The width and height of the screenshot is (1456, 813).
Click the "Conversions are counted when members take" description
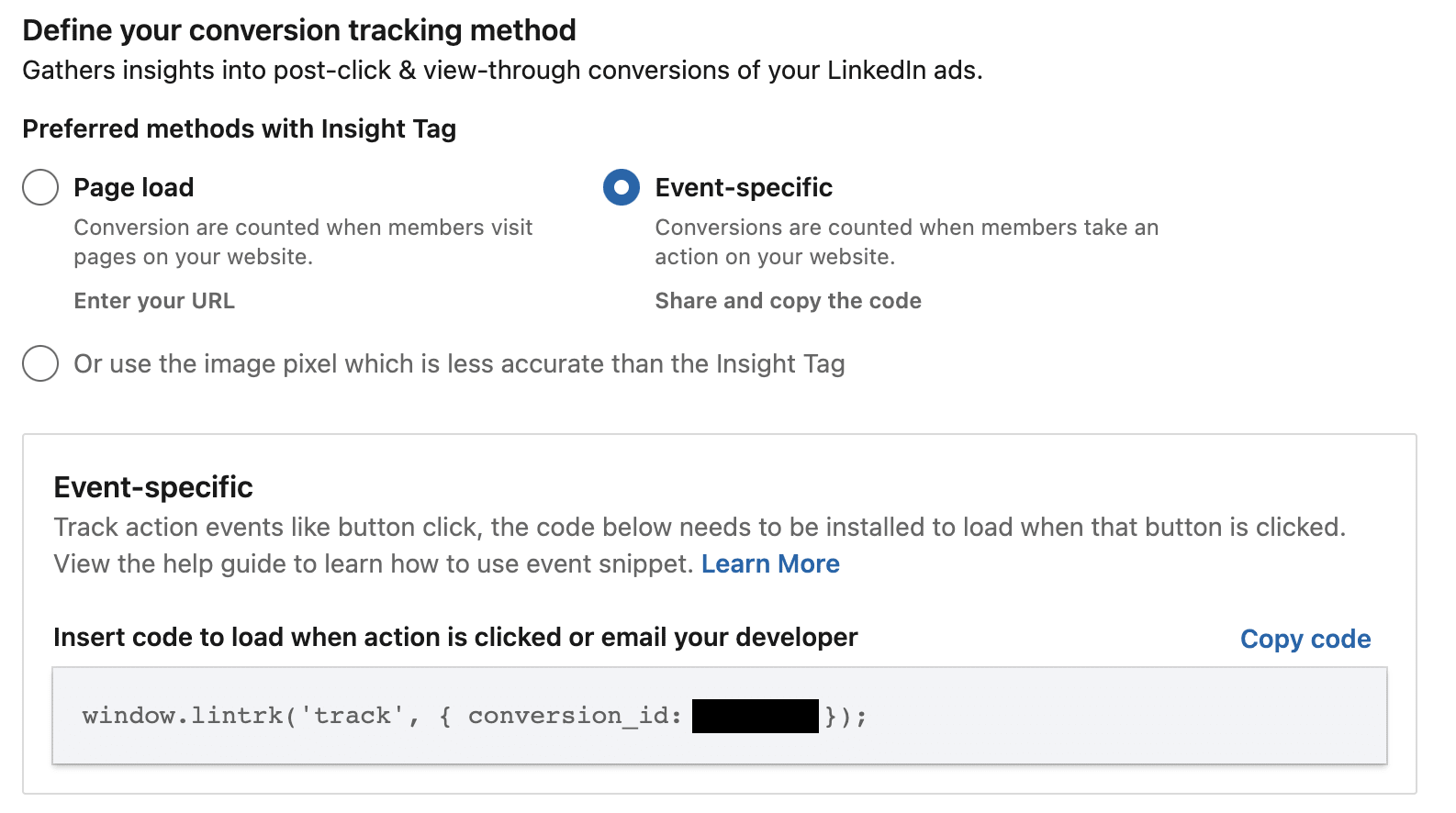907,242
